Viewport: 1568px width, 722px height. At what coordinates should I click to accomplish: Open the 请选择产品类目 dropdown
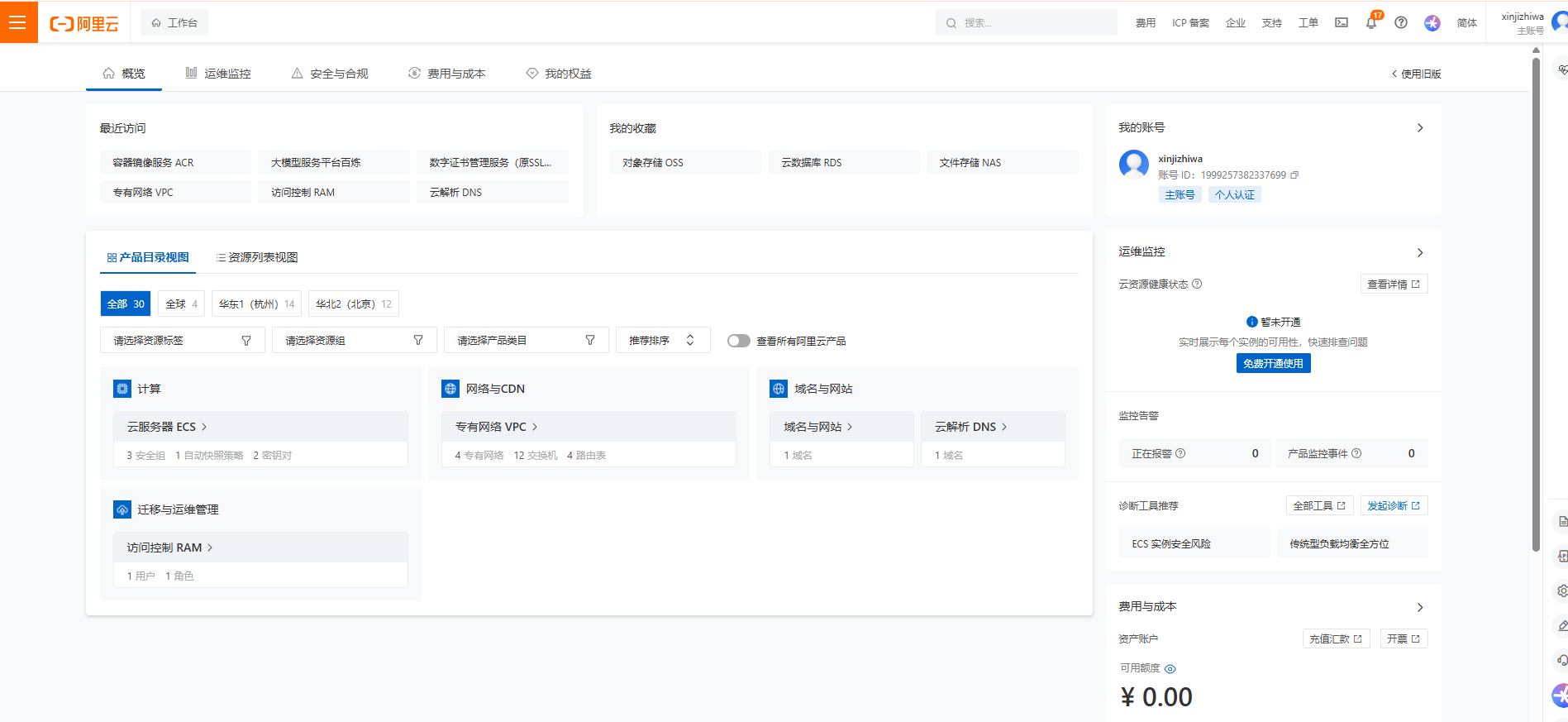click(527, 340)
